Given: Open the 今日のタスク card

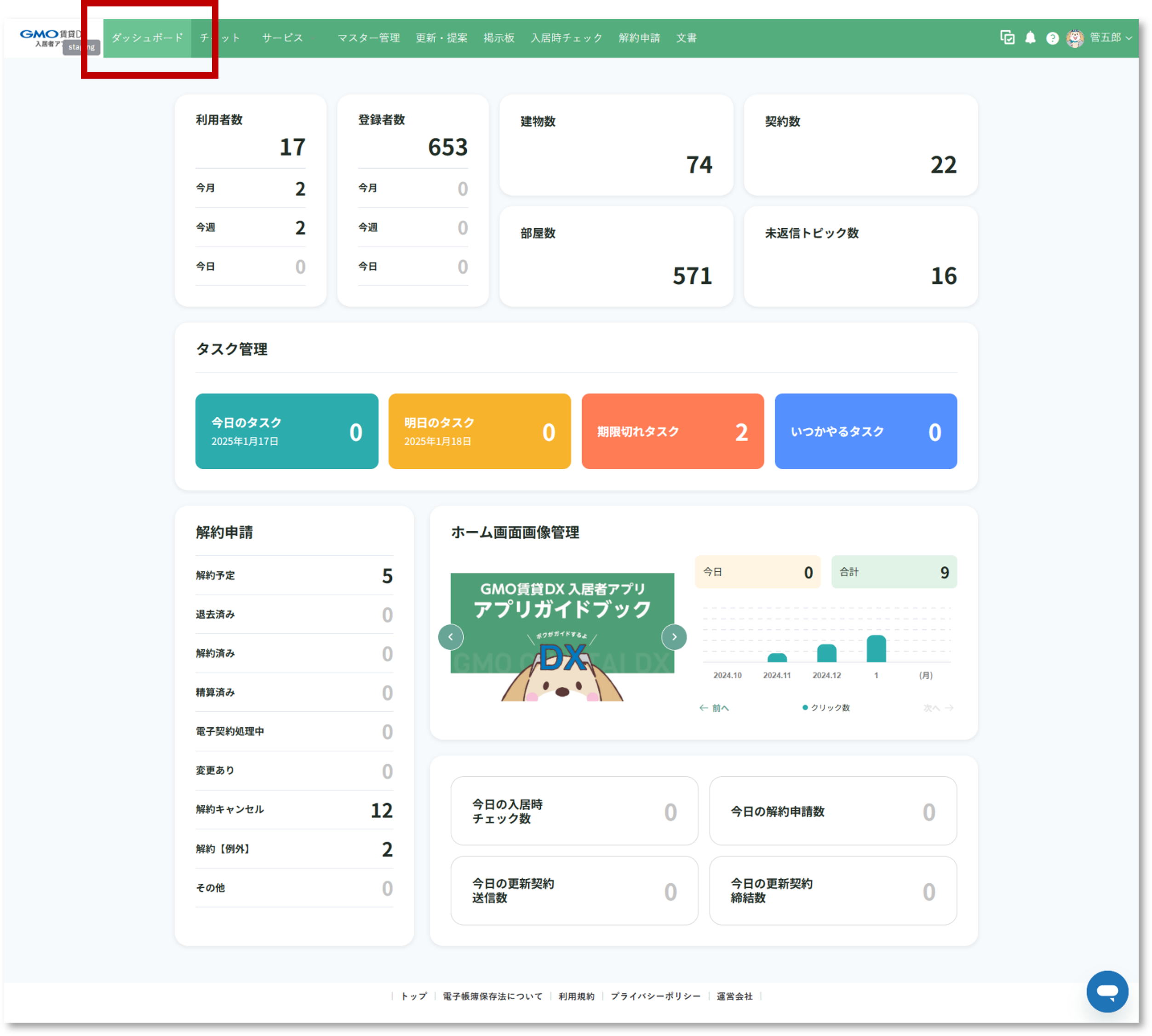Looking at the screenshot, I should [287, 432].
